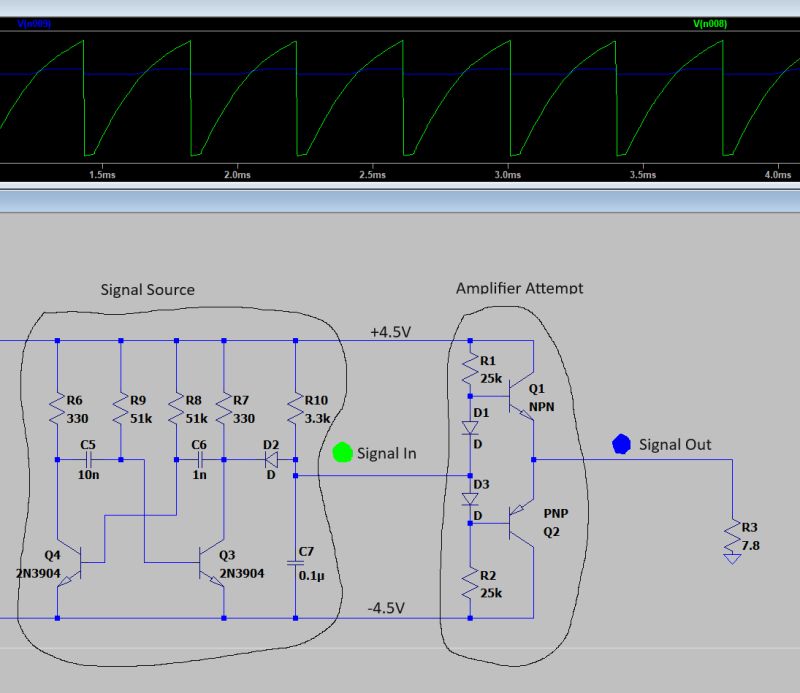Select capacitor C5 10n symbol
The width and height of the screenshot is (800, 693).
pos(88,460)
